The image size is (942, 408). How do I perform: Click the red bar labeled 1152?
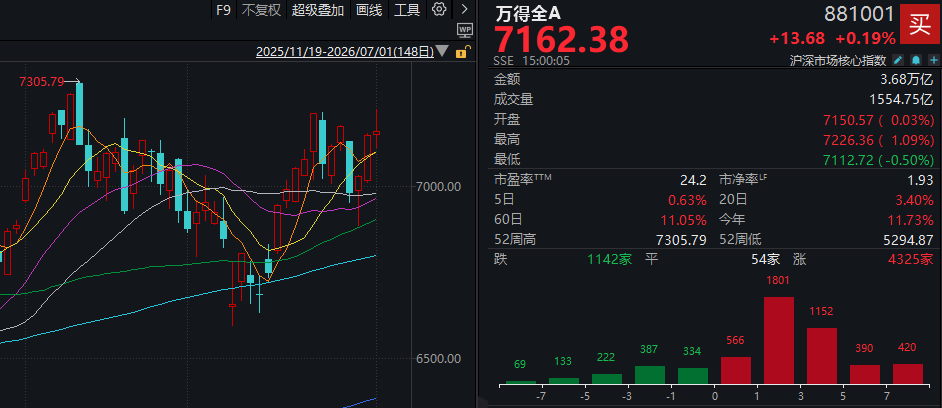[822, 356]
